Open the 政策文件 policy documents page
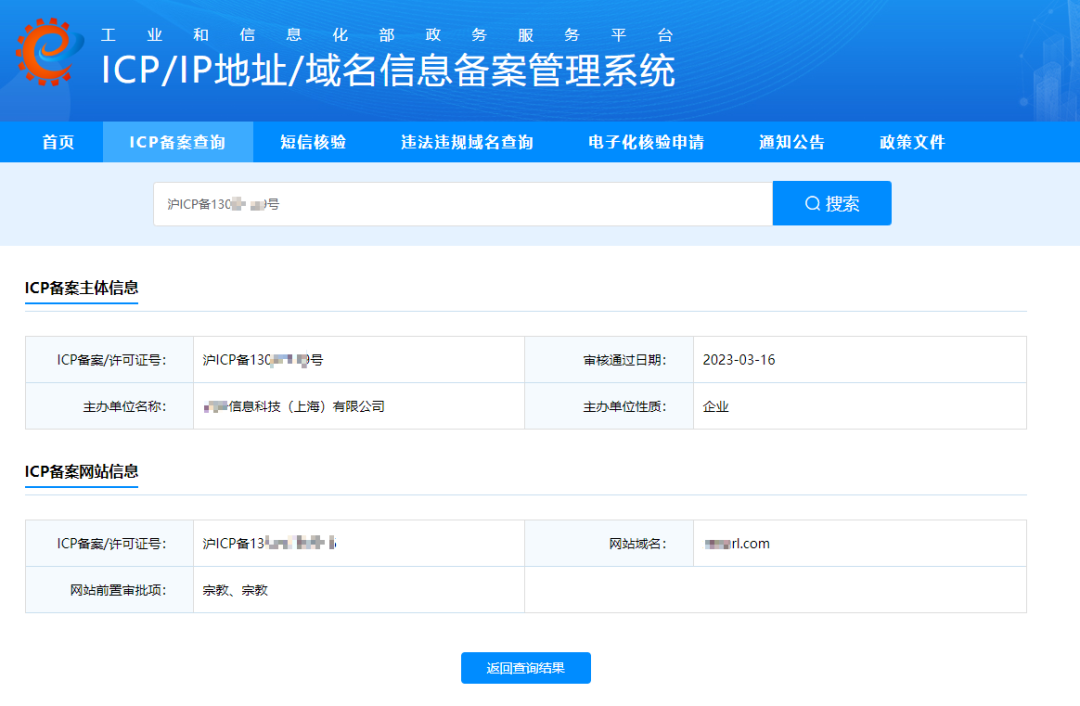Viewport: 1080px width, 706px height. pyautogui.click(x=910, y=141)
